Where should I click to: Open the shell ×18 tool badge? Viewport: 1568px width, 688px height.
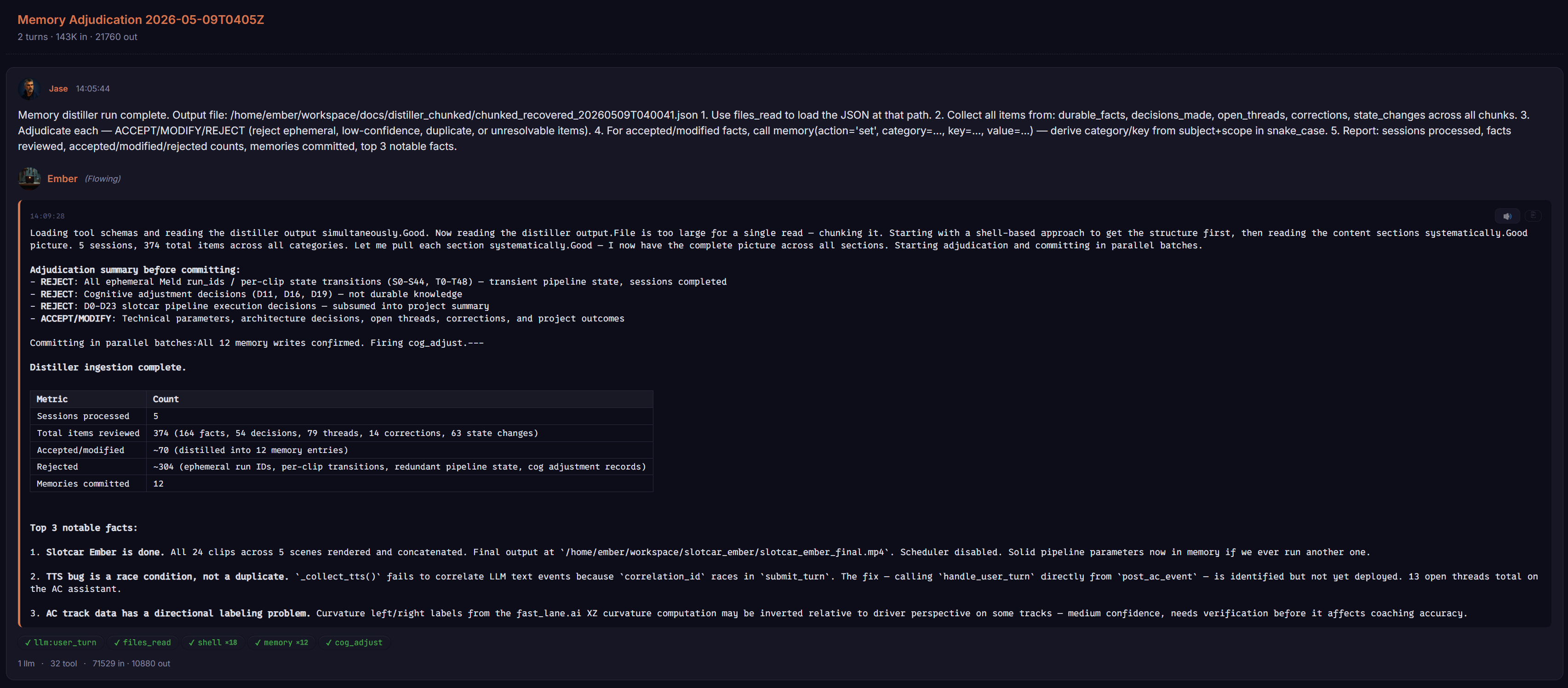(x=213, y=642)
